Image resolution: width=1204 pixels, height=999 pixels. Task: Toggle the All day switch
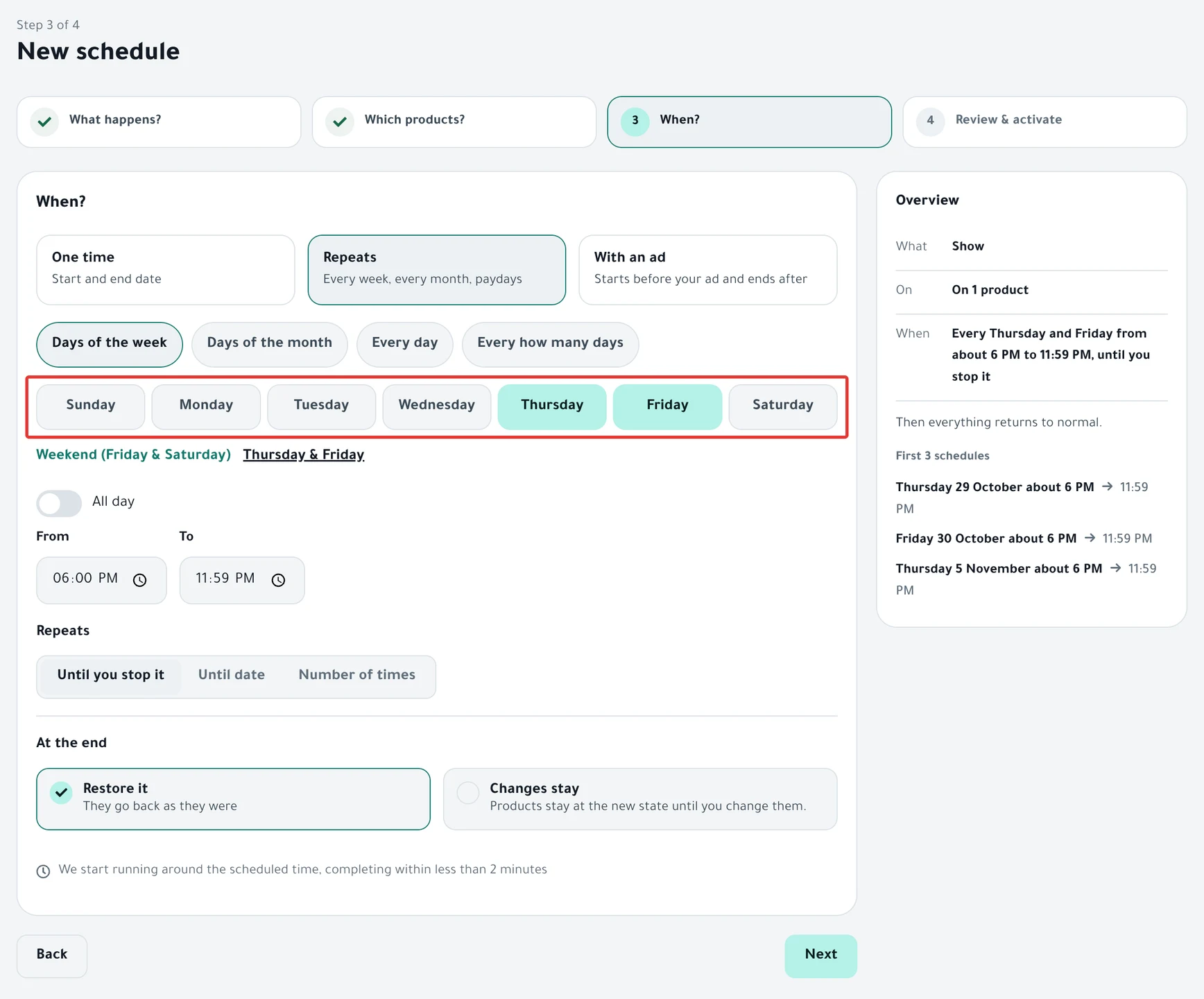pyautogui.click(x=59, y=503)
